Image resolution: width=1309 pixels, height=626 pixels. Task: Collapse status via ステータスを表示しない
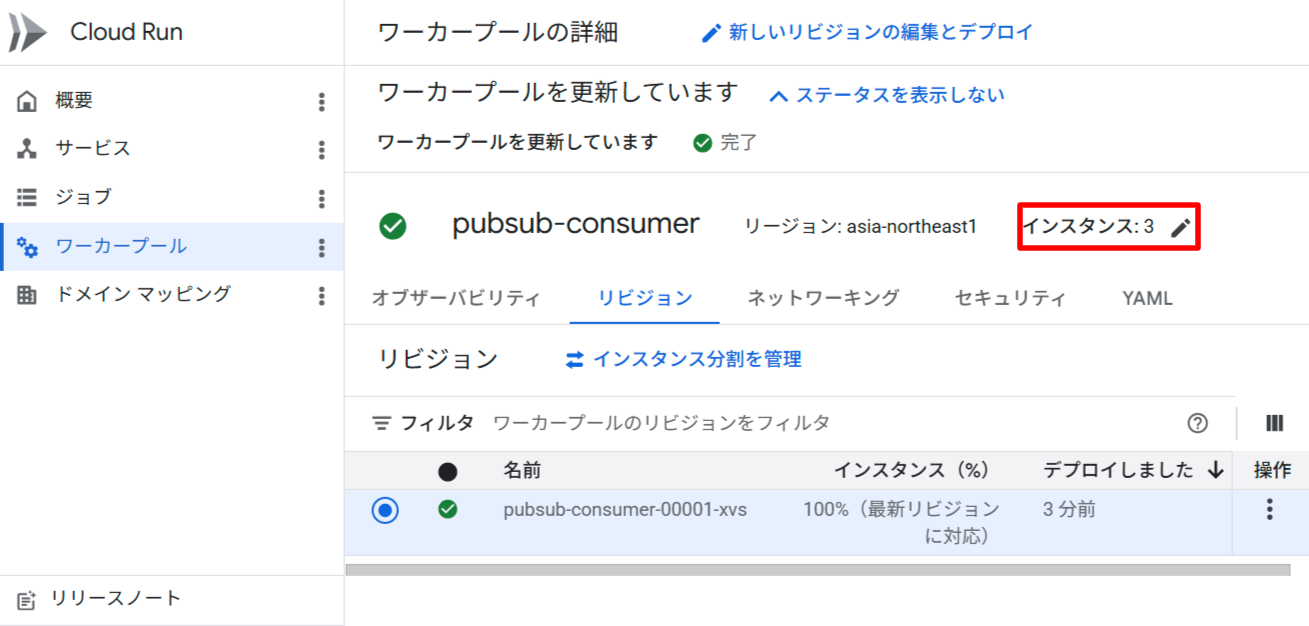[886, 95]
